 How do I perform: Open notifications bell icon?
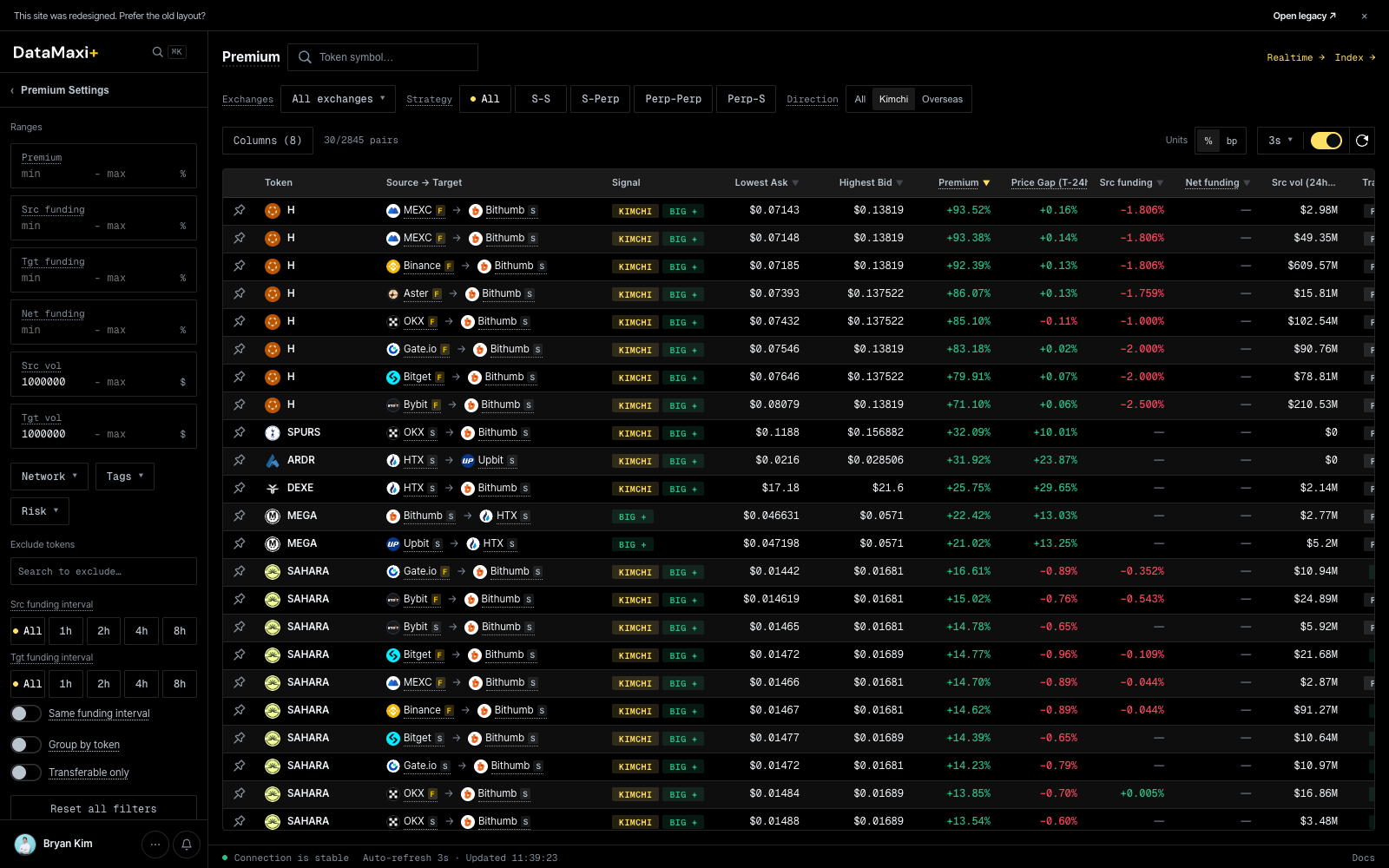click(x=187, y=844)
